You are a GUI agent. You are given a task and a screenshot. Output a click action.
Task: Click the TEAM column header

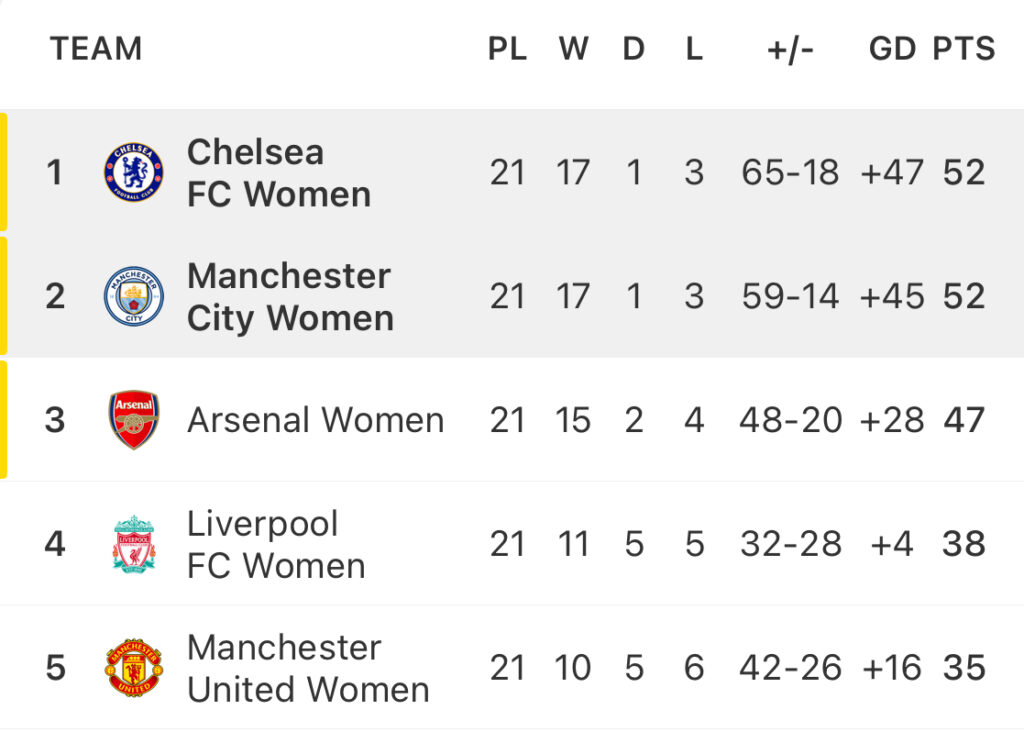pos(96,49)
